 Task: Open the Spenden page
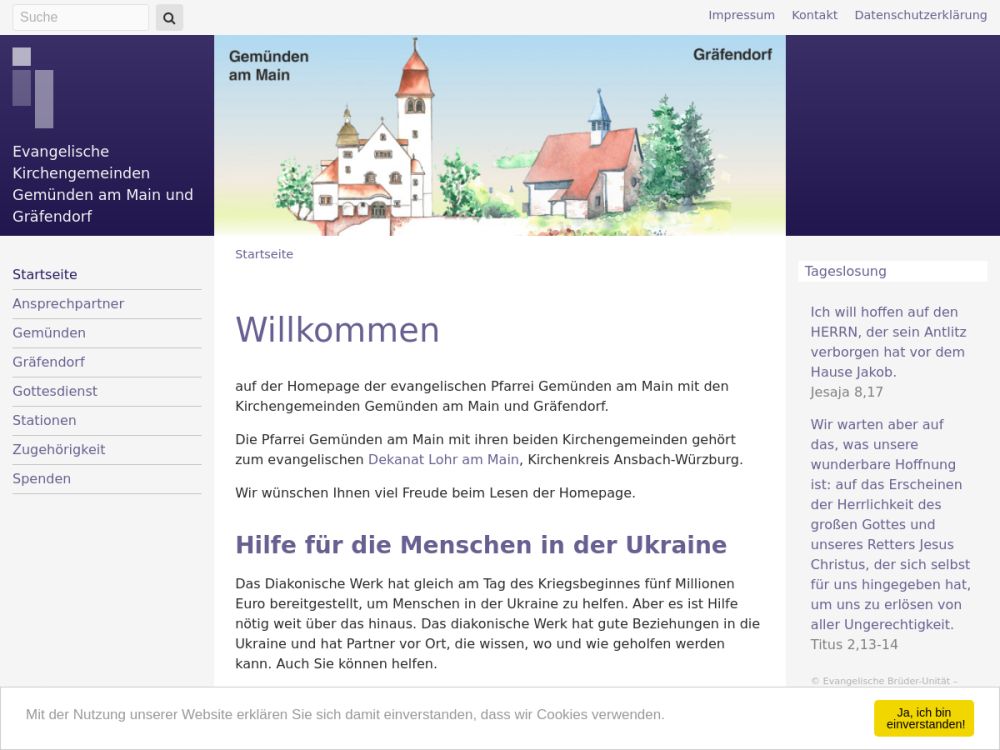(x=42, y=478)
